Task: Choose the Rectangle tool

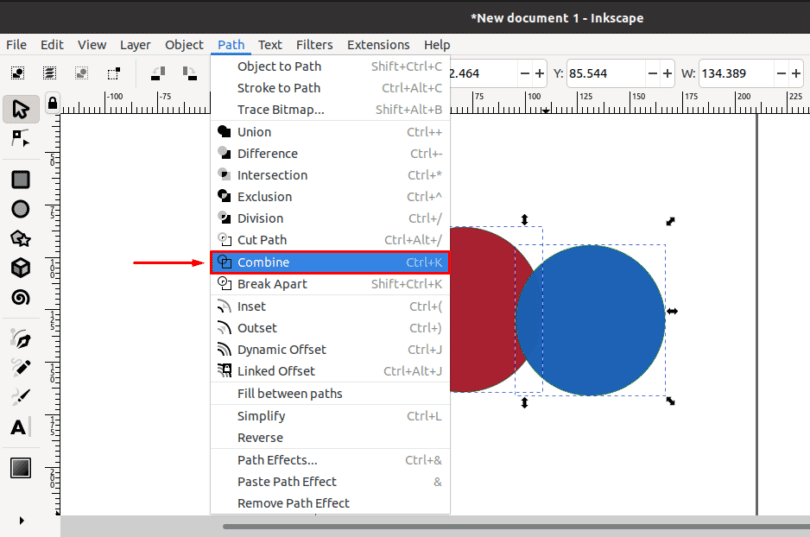Action: tap(21, 179)
